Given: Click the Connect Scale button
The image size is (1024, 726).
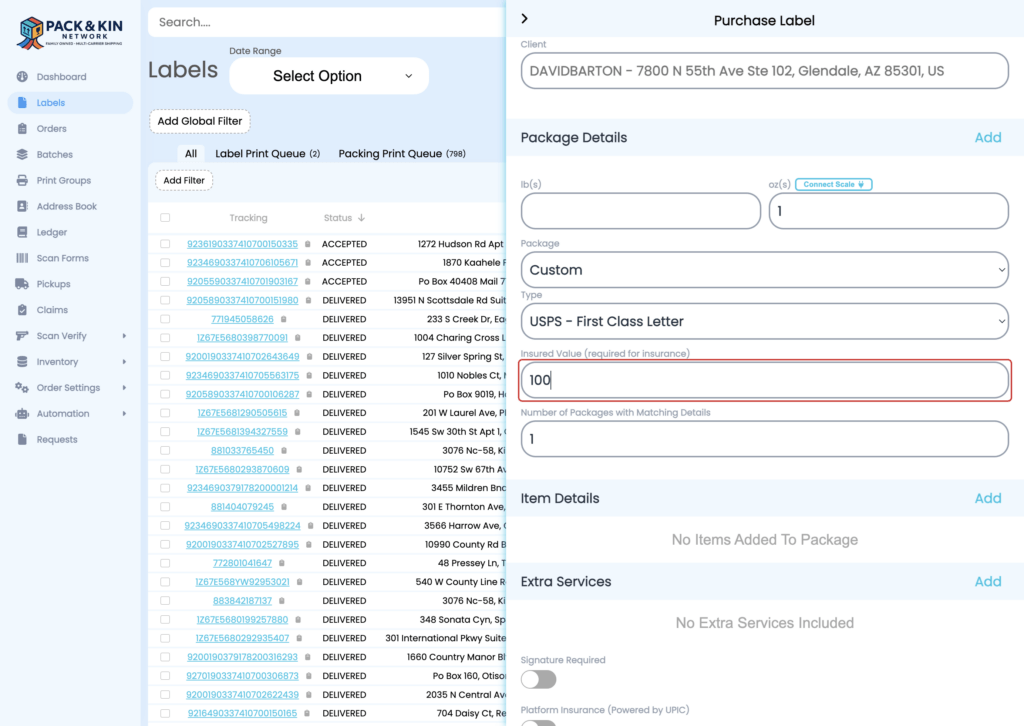Looking at the screenshot, I should click(833, 185).
